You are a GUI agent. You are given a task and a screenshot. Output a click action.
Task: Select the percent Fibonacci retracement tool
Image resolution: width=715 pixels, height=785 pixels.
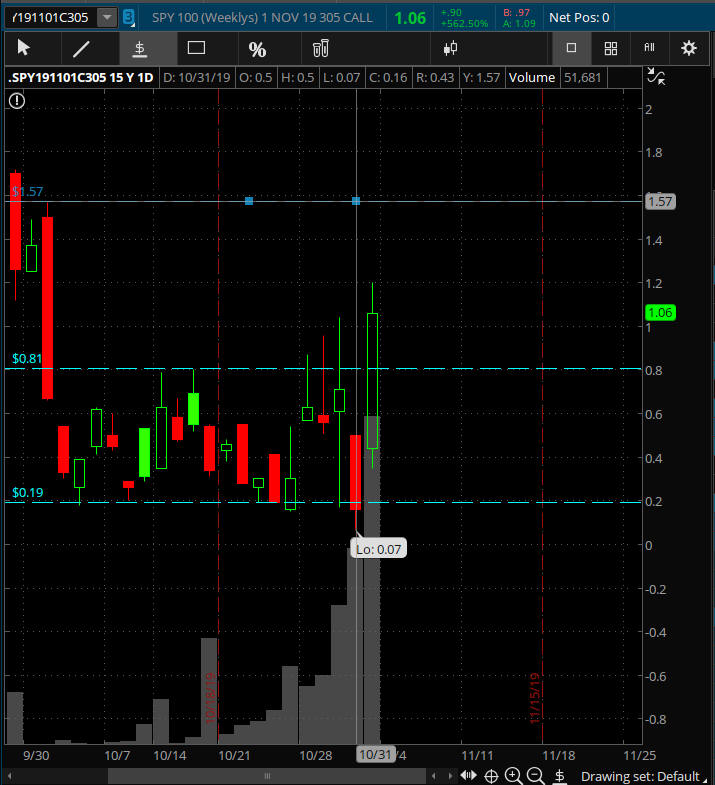pyautogui.click(x=257, y=49)
